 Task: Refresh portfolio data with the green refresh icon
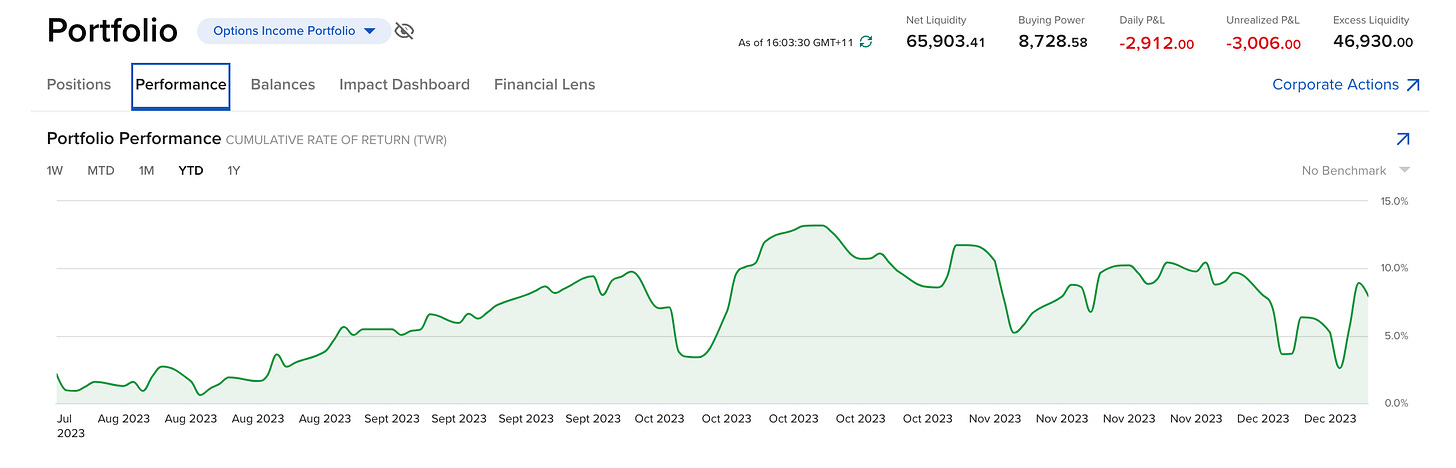[x=866, y=42]
